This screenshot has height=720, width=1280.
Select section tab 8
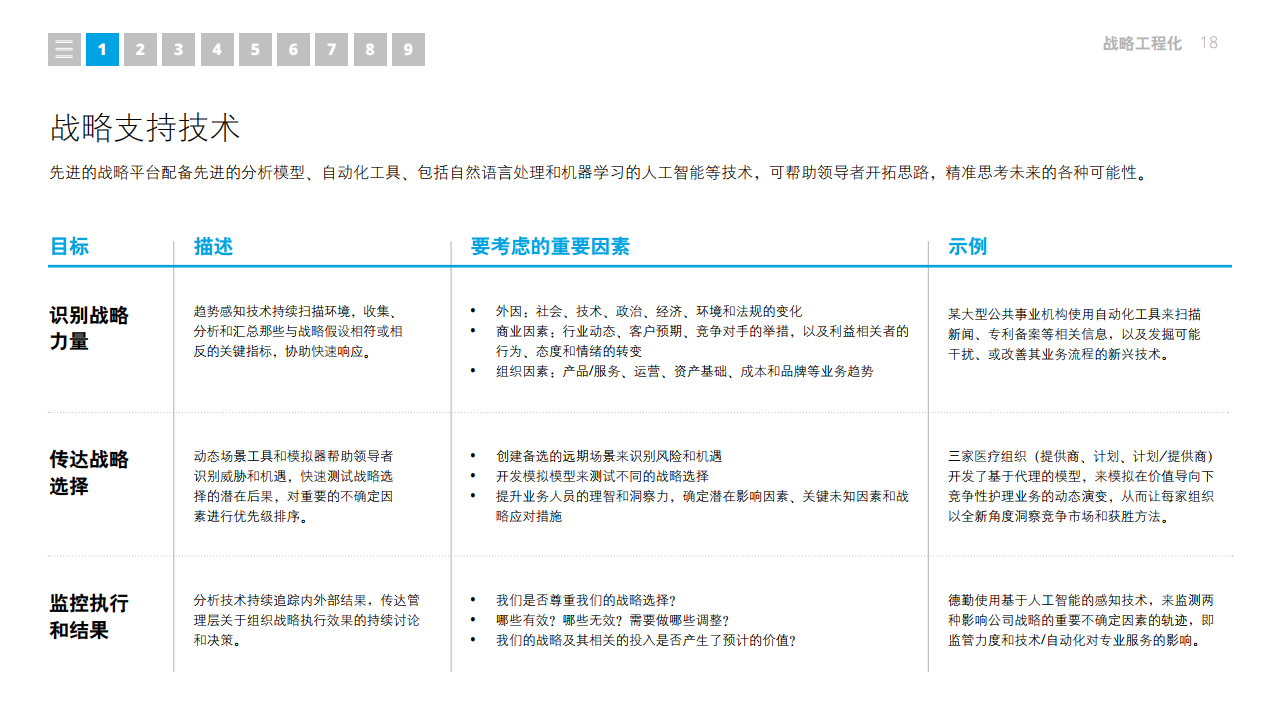tap(370, 49)
